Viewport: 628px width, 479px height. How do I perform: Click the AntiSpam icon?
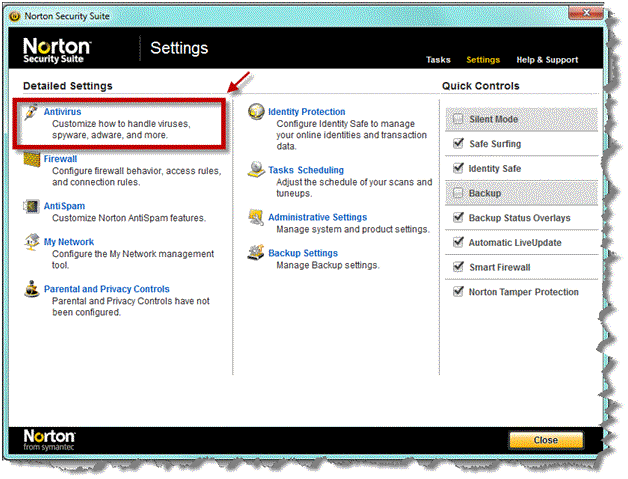31,206
